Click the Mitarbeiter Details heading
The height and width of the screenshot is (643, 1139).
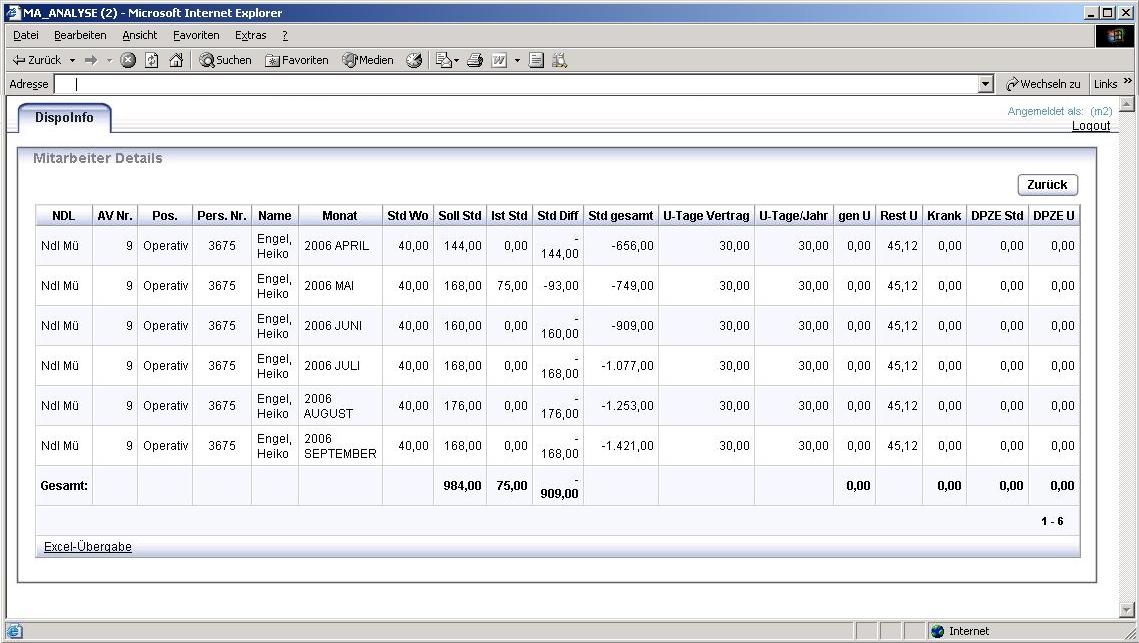click(x=97, y=158)
